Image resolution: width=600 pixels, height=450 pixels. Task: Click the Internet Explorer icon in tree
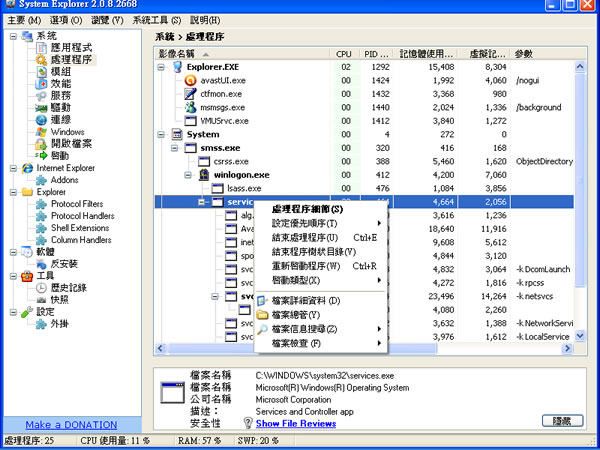click(27, 168)
